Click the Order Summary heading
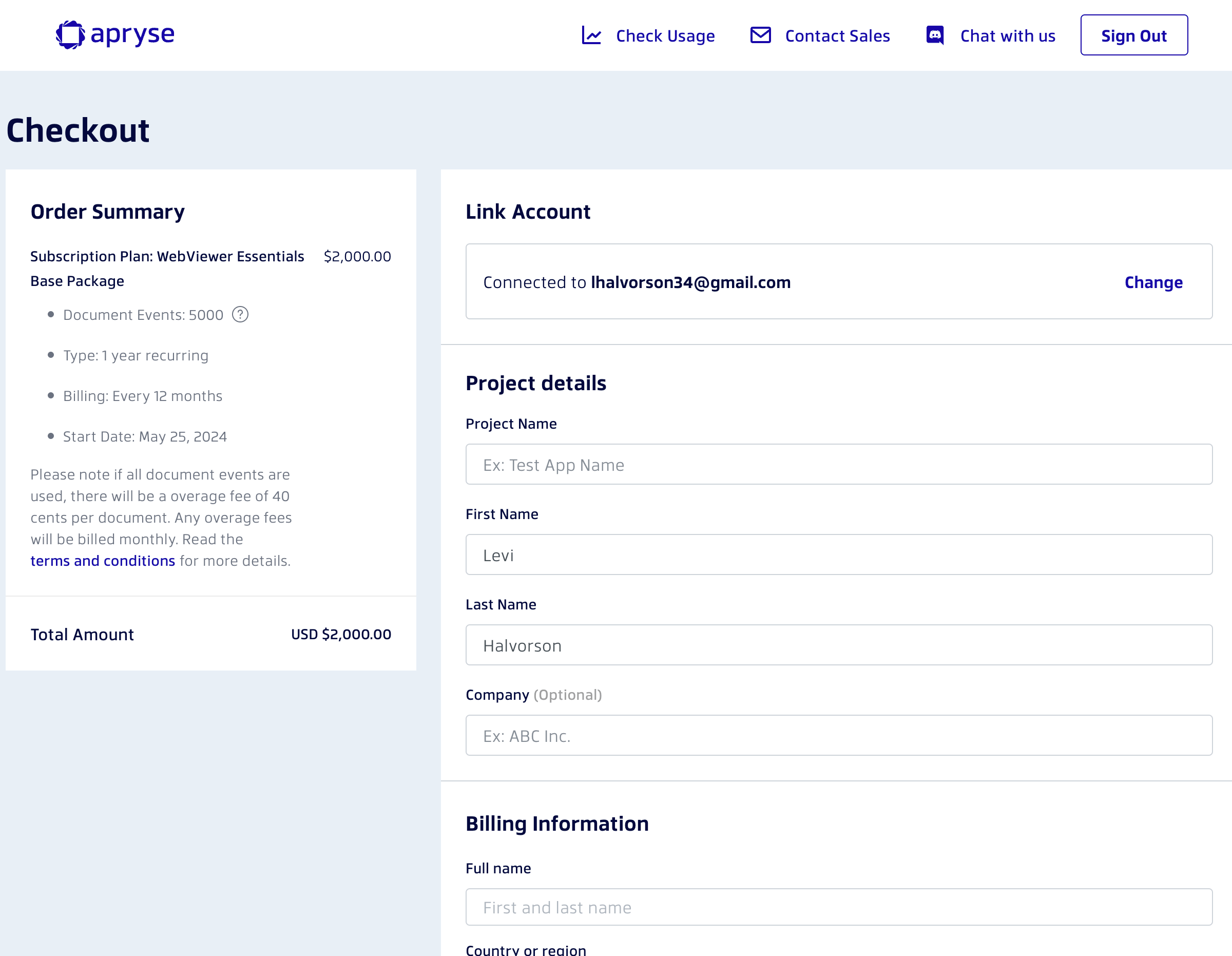 (107, 212)
